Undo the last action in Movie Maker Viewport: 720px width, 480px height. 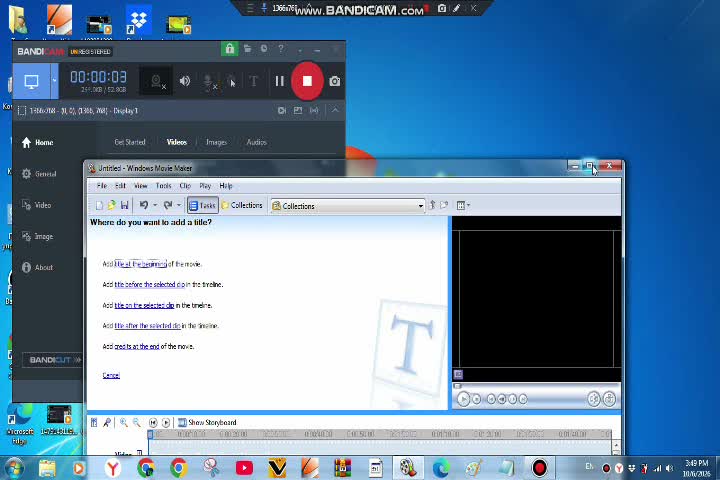tap(144, 205)
